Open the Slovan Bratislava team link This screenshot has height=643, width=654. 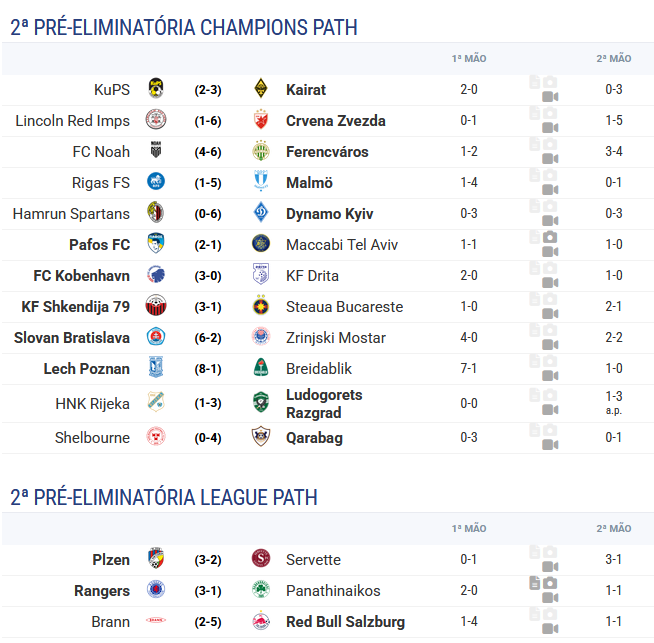click(72, 338)
